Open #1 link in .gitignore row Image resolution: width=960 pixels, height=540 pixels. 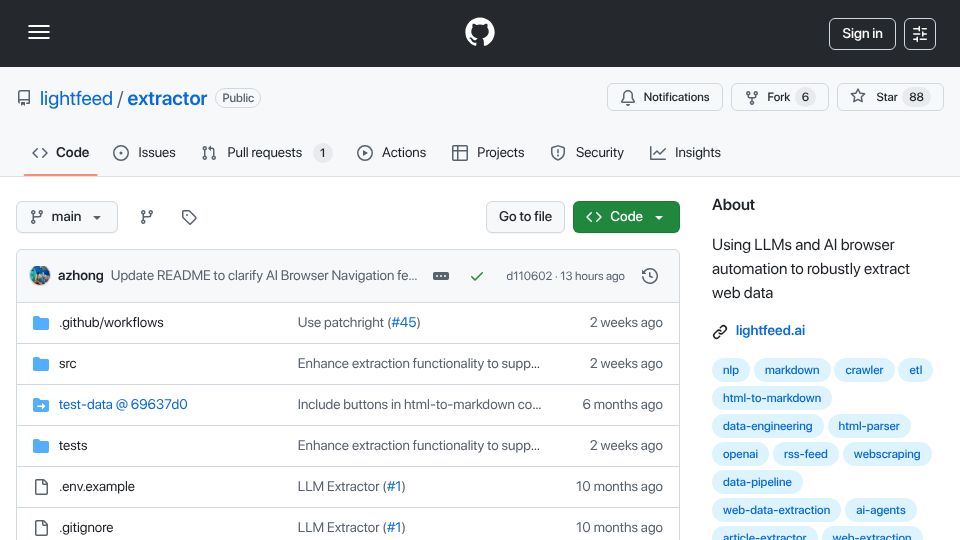pyautogui.click(x=394, y=528)
